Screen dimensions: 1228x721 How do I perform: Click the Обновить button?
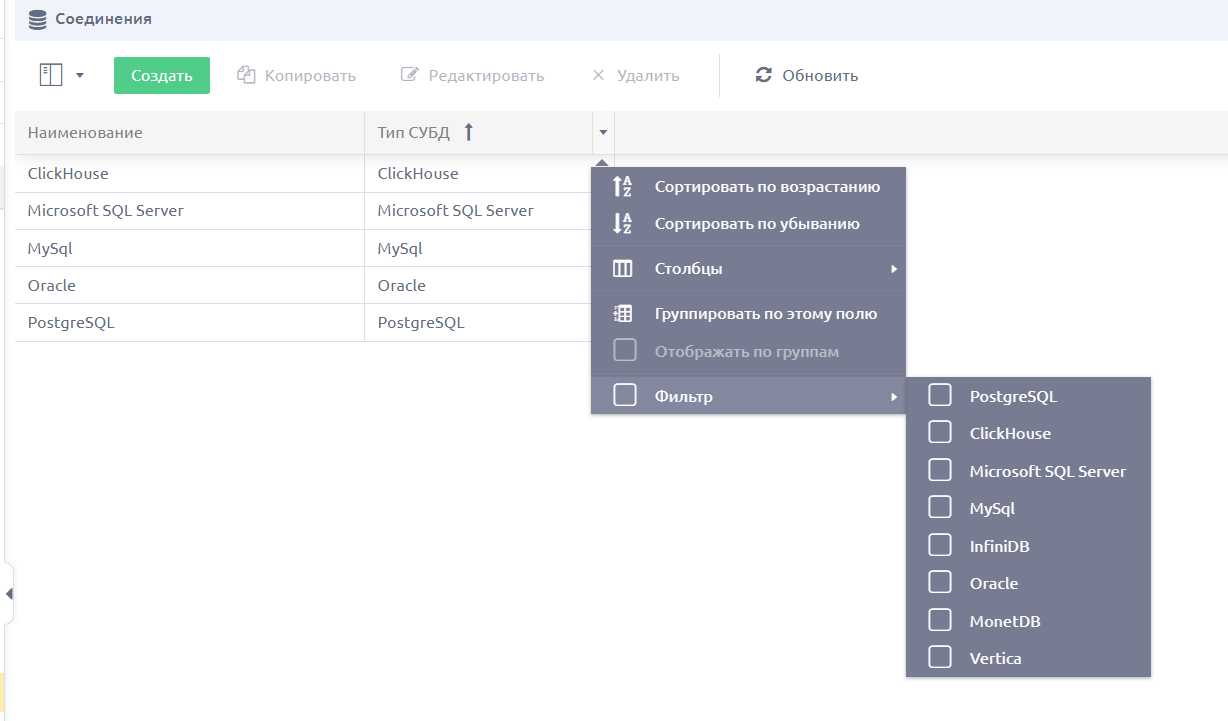coord(807,75)
